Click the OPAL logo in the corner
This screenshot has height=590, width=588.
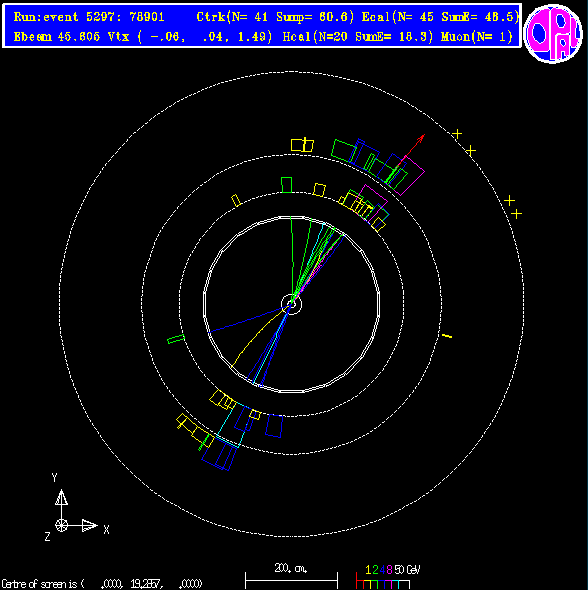(x=553, y=33)
